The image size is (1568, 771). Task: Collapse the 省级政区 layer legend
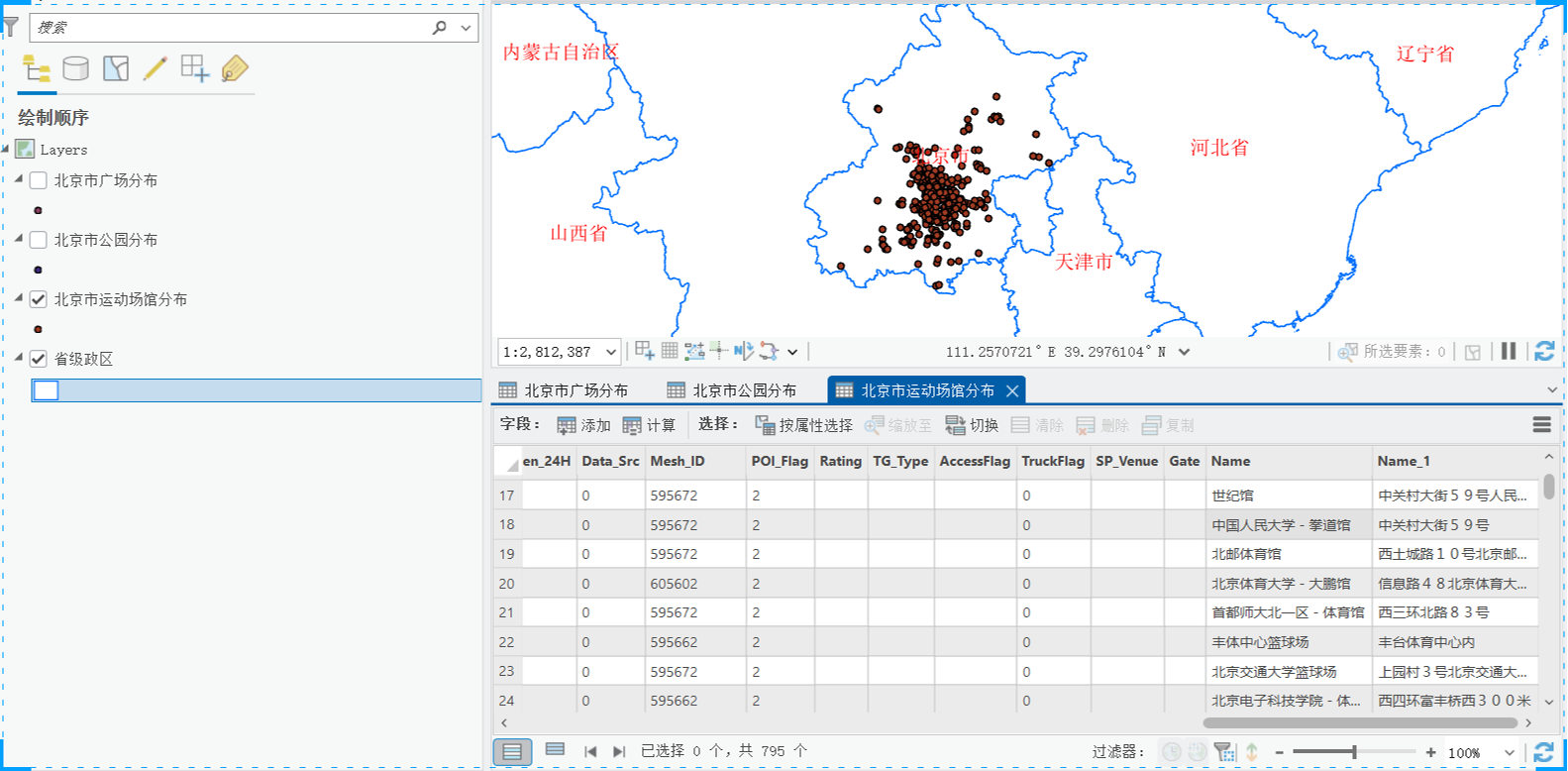click(x=19, y=358)
